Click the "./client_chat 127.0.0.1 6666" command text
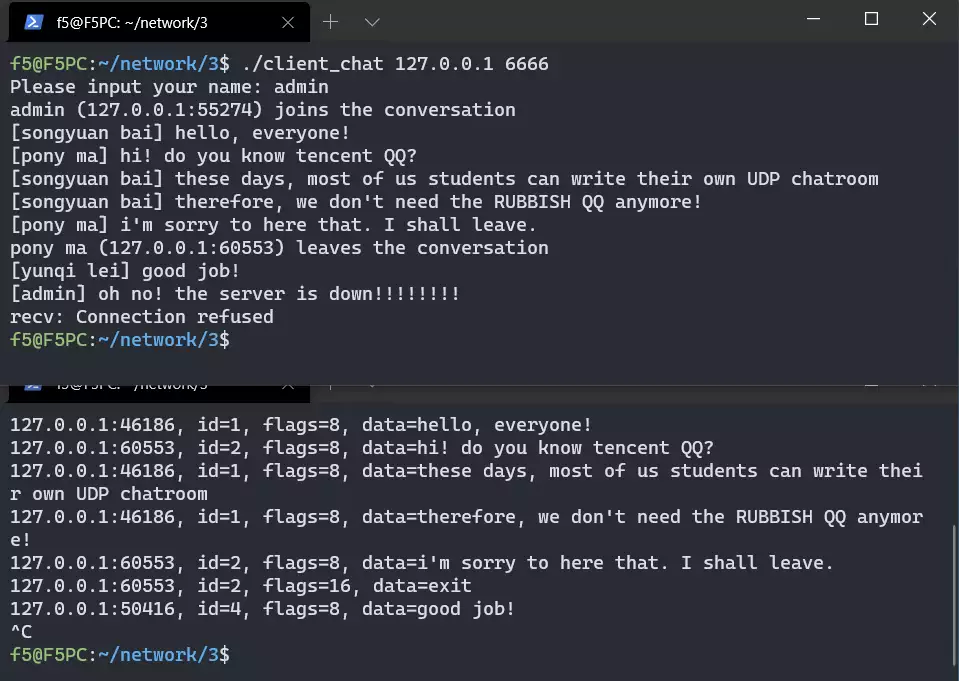The image size is (959, 681). click(395, 64)
